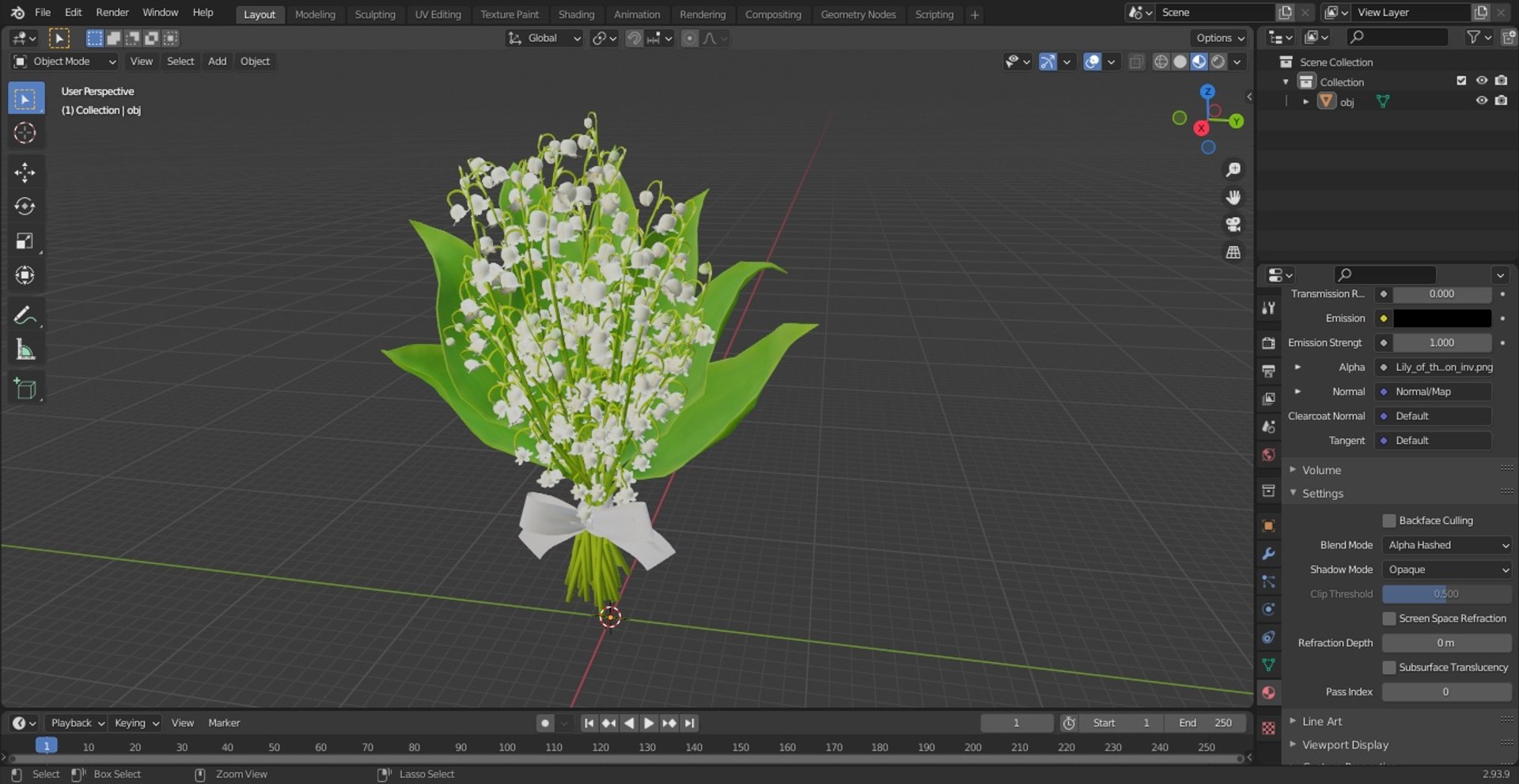The width and height of the screenshot is (1519, 784).
Task: Select the Annotate tool
Action: pyautogui.click(x=25, y=316)
